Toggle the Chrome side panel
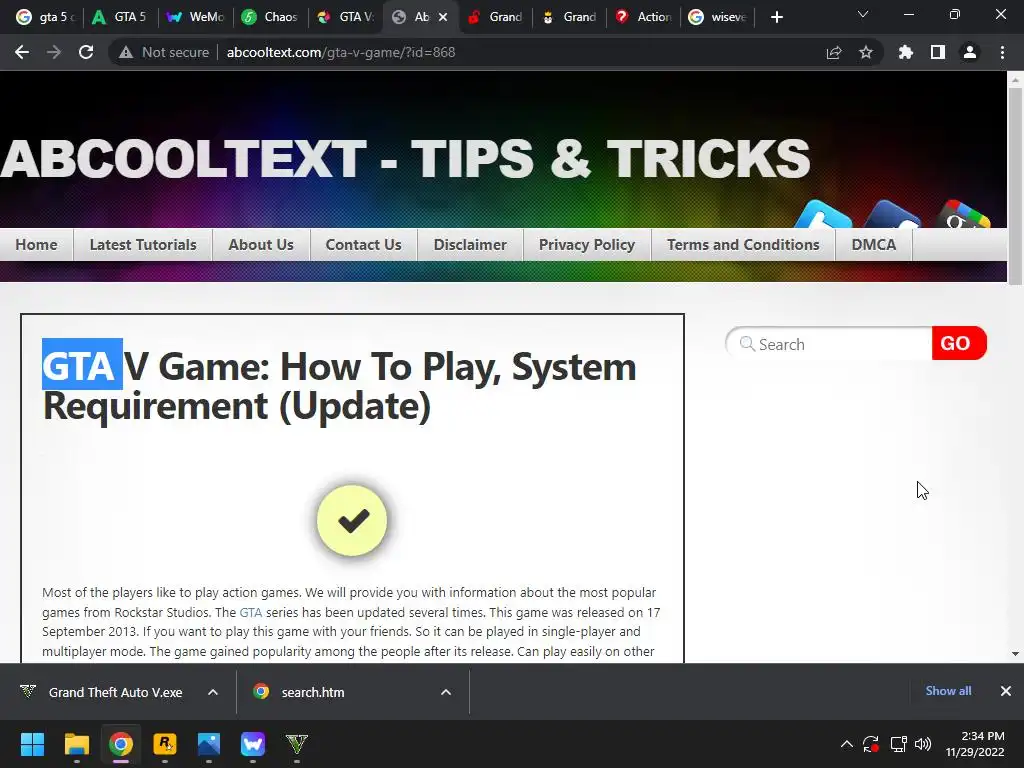Screen dimensions: 1024x768 (938, 52)
